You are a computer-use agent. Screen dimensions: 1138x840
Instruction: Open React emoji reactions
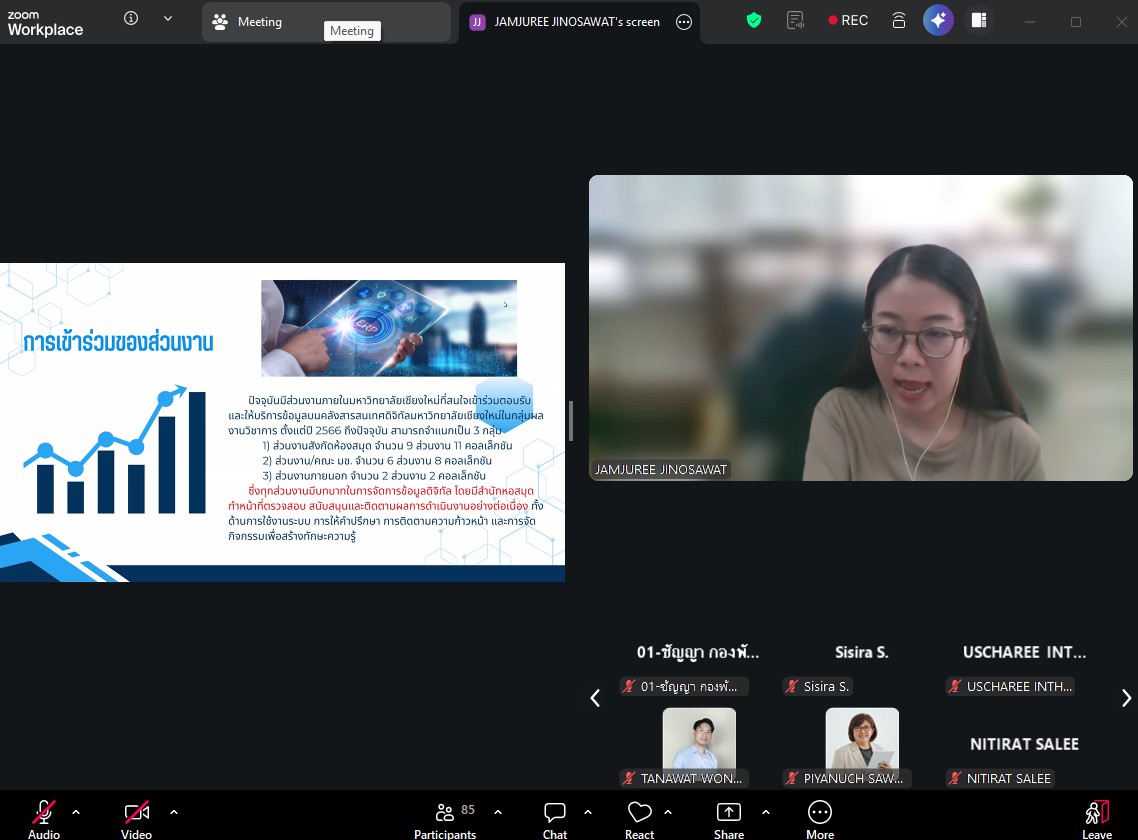tap(640, 819)
